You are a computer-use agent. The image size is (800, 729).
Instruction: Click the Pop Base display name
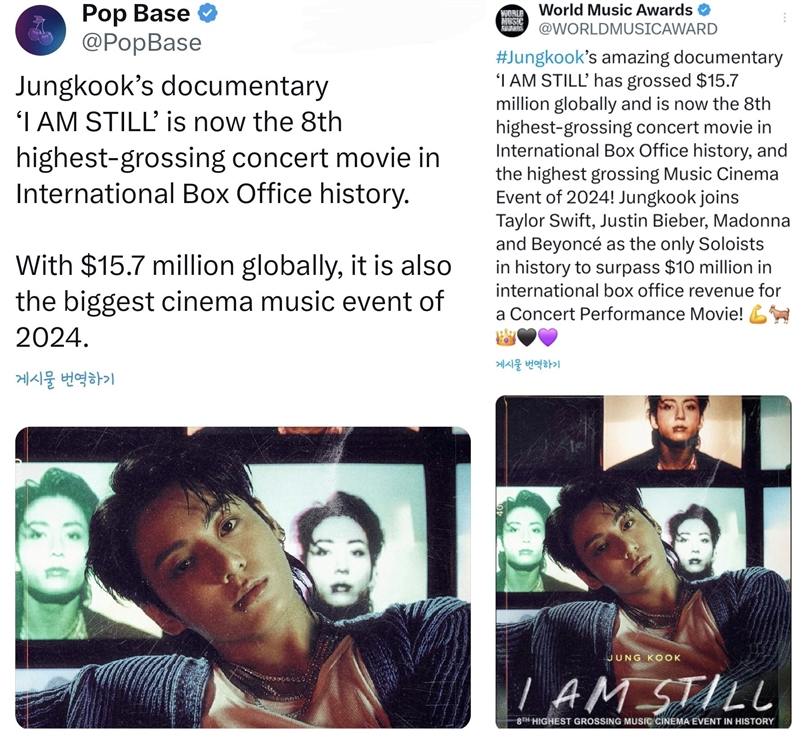click(x=136, y=13)
